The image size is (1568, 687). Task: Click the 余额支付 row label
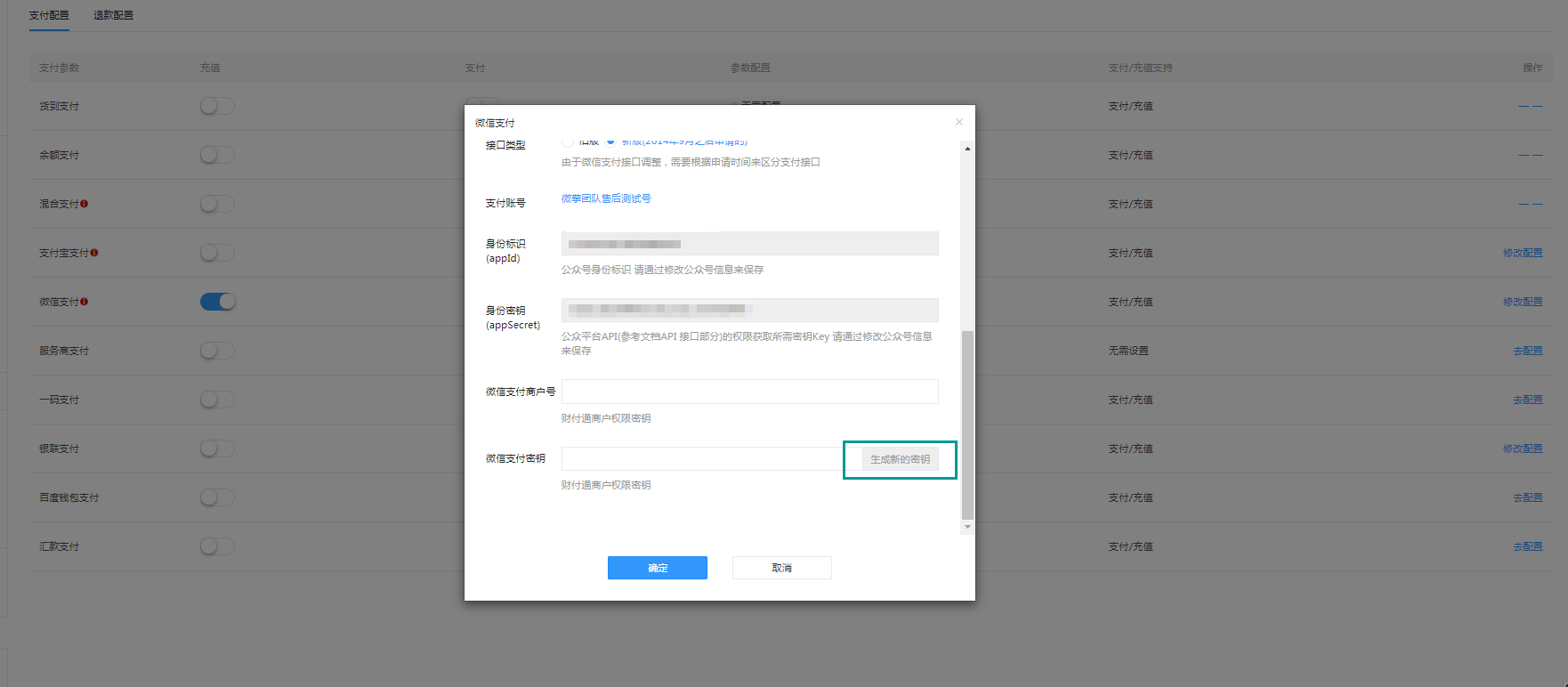click(59, 155)
